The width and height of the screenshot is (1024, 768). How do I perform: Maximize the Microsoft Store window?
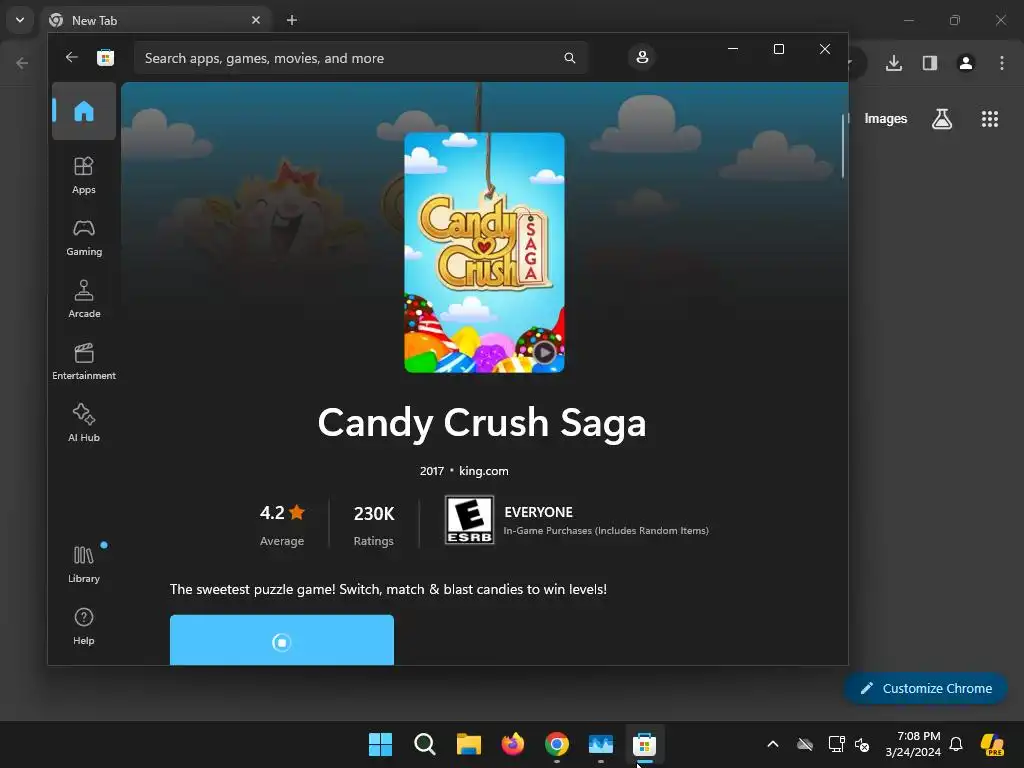tap(778, 49)
